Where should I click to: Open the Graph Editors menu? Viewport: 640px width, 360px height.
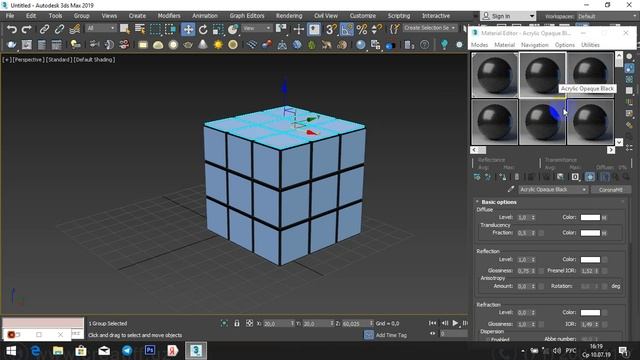coord(247,16)
